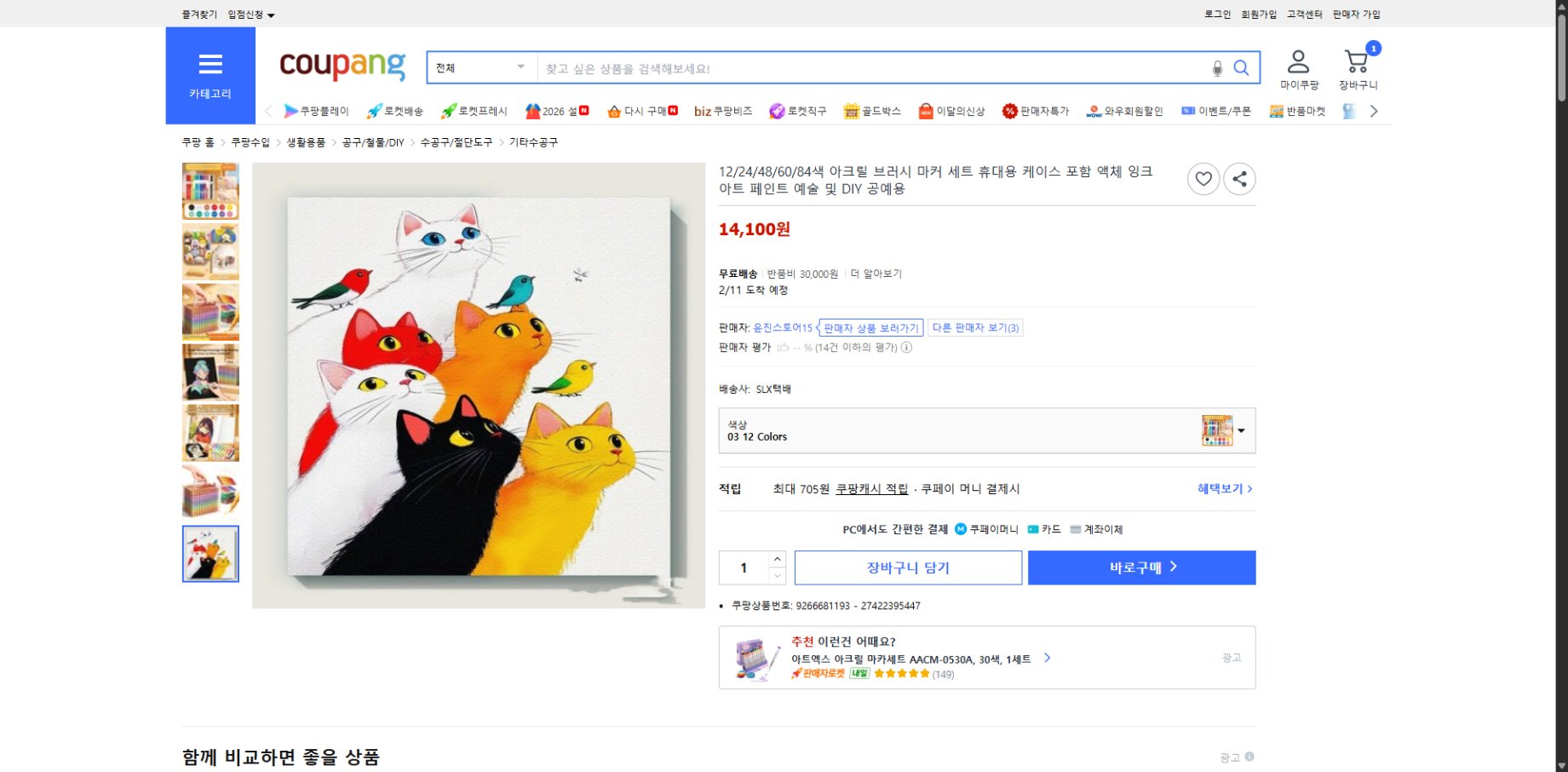1568x772 pixels.
Task: Click the right chevron to see more categories
Action: pyautogui.click(x=1374, y=111)
